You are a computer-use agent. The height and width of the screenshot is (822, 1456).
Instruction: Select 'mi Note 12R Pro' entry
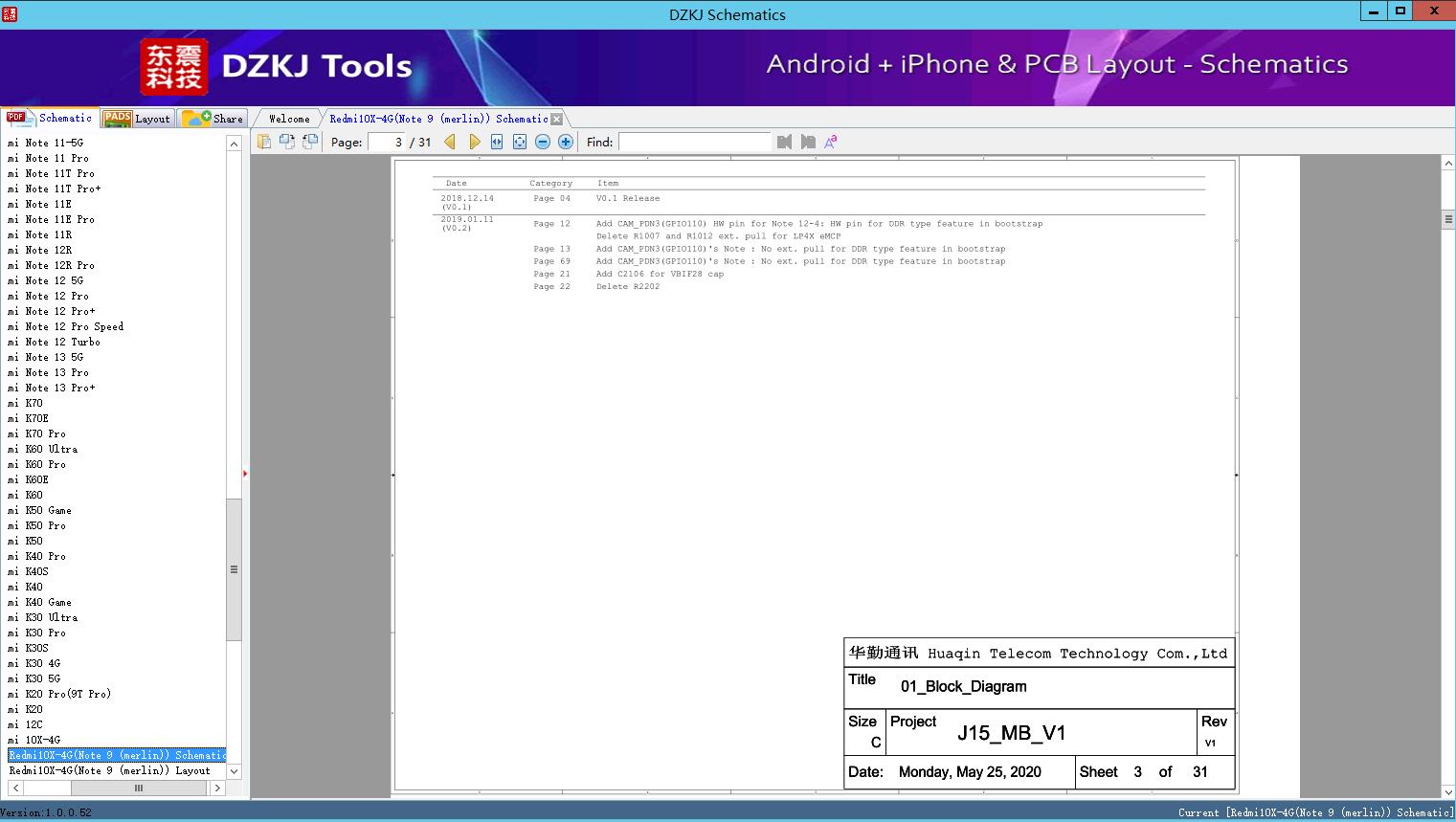point(51,265)
